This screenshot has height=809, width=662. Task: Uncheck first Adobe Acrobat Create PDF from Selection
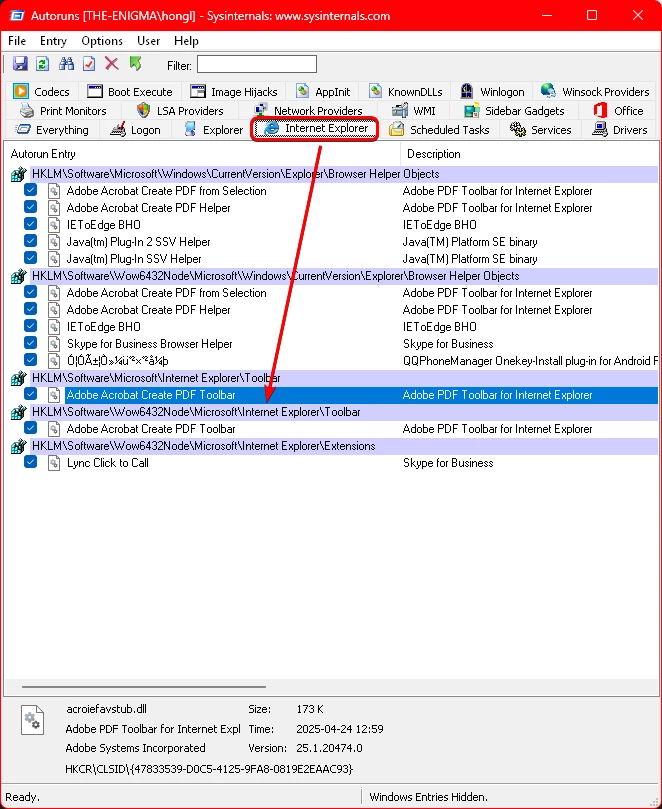pos(30,190)
